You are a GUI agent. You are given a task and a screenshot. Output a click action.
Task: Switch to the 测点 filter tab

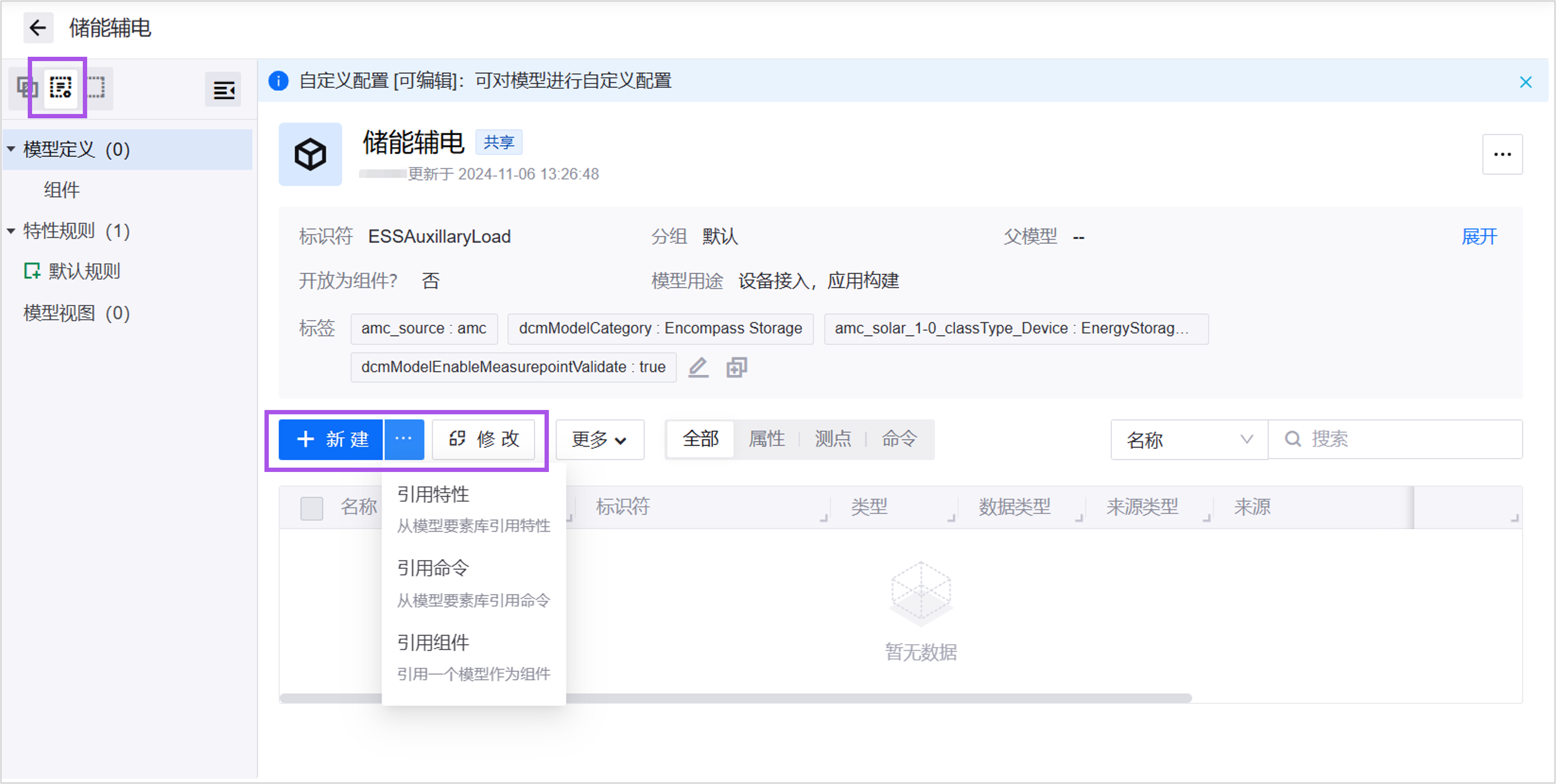(833, 440)
